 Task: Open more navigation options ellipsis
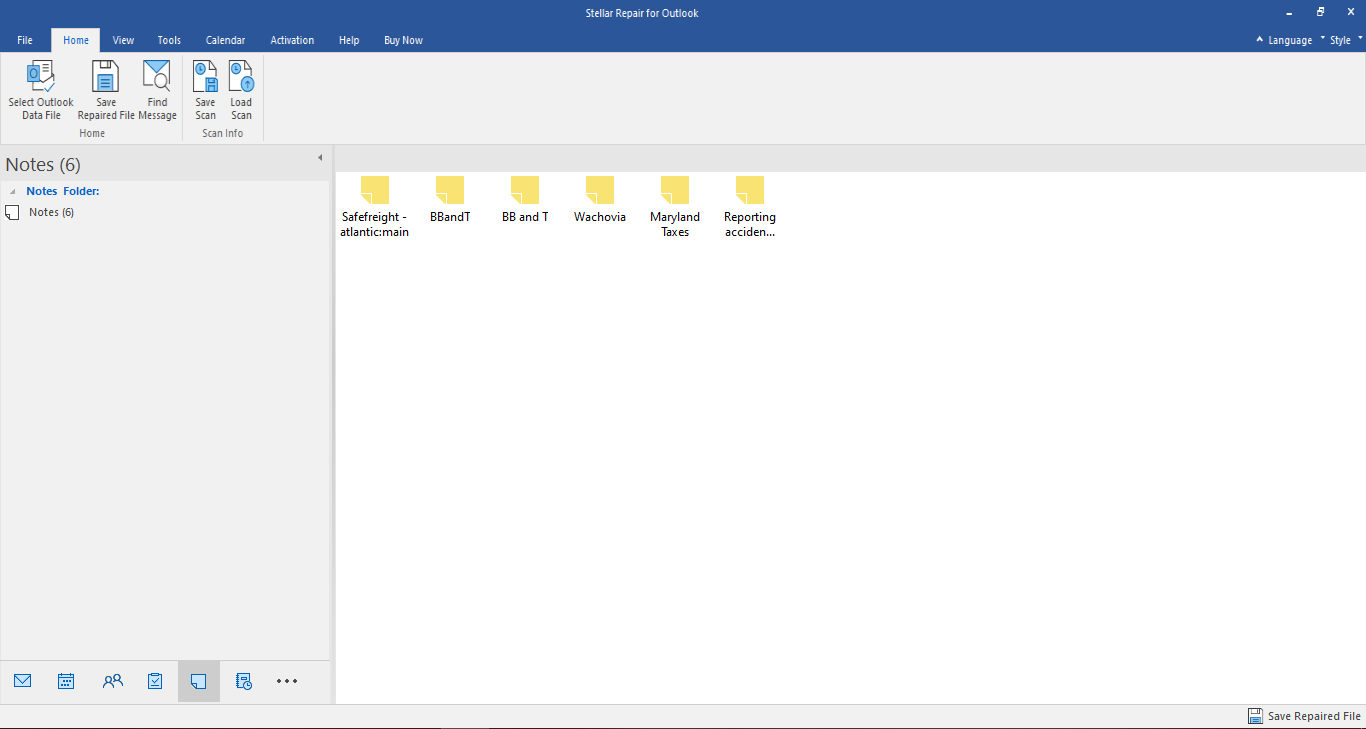click(287, 681)
